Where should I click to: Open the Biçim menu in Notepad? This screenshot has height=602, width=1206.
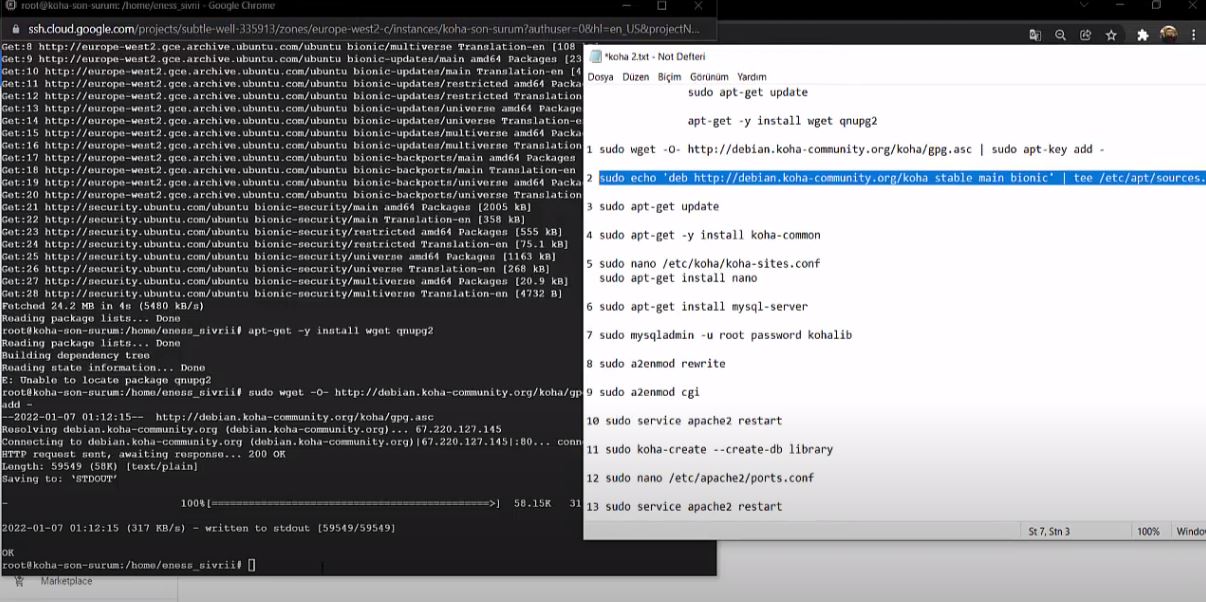pos(669,77)
